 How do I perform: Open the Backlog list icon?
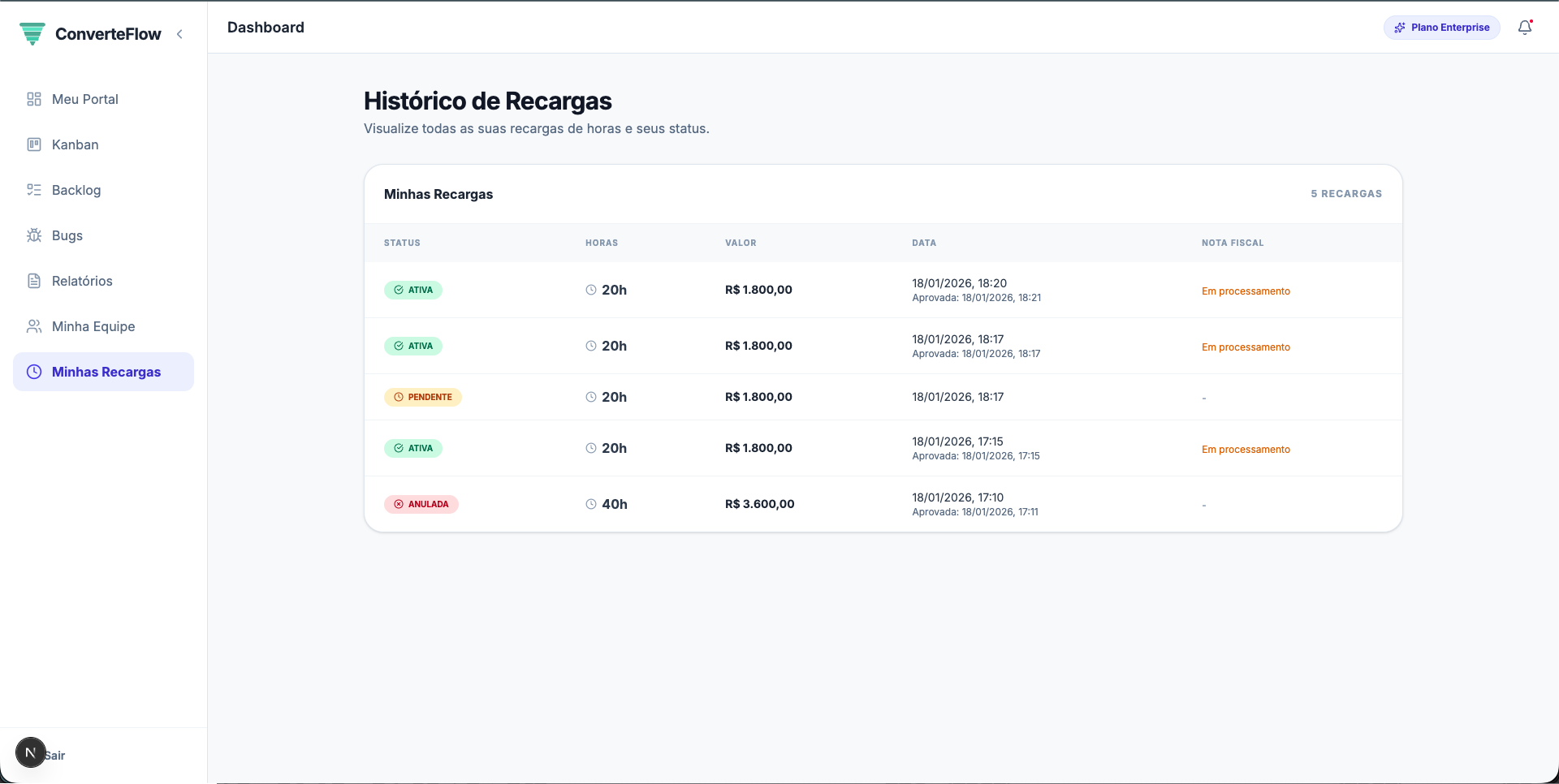(33, 190)
